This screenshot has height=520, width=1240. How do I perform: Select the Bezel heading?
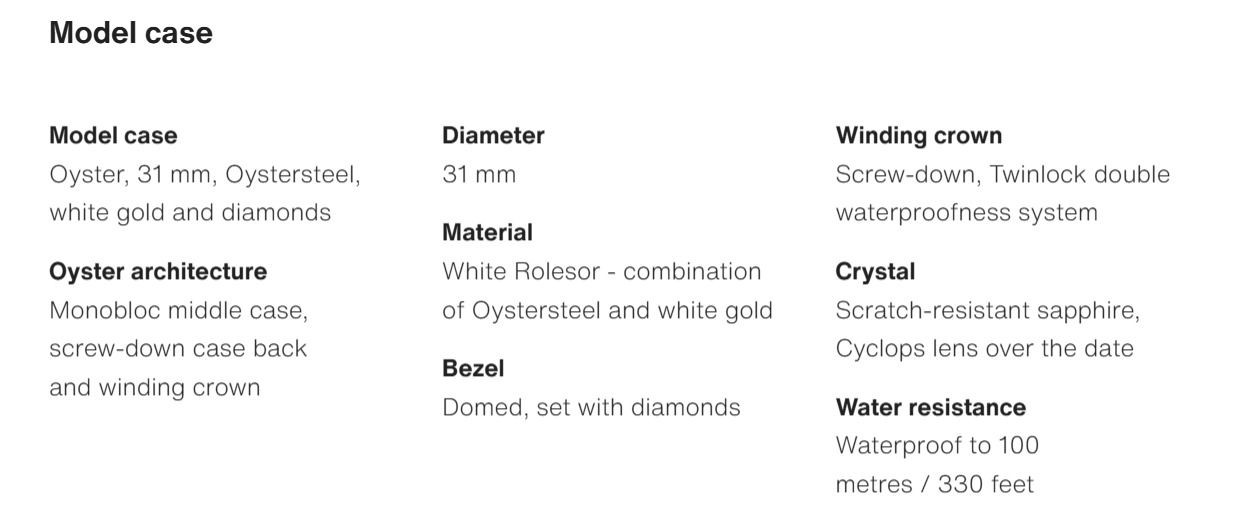[x=473, y=368]
